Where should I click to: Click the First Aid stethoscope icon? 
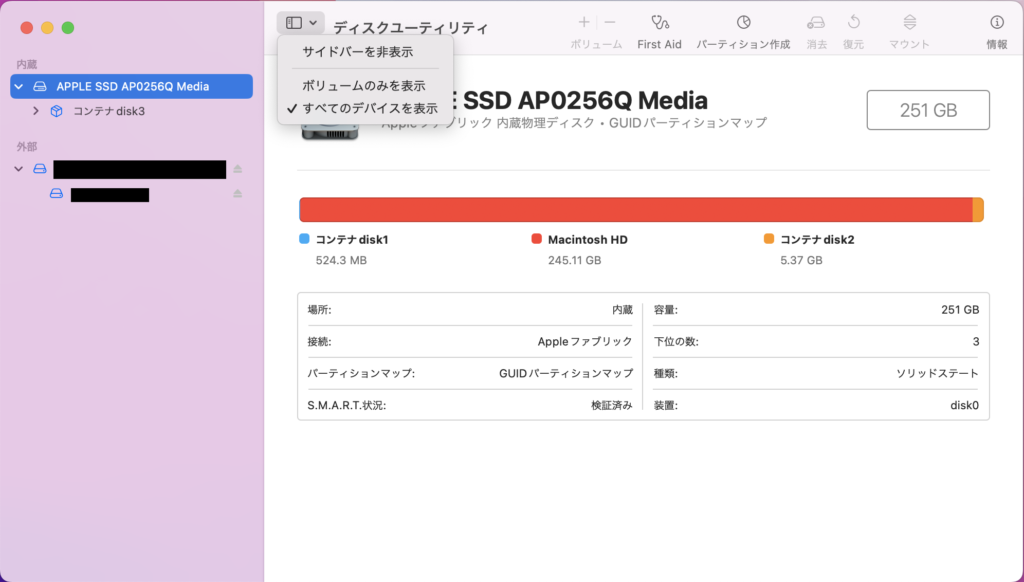(659, 22)
